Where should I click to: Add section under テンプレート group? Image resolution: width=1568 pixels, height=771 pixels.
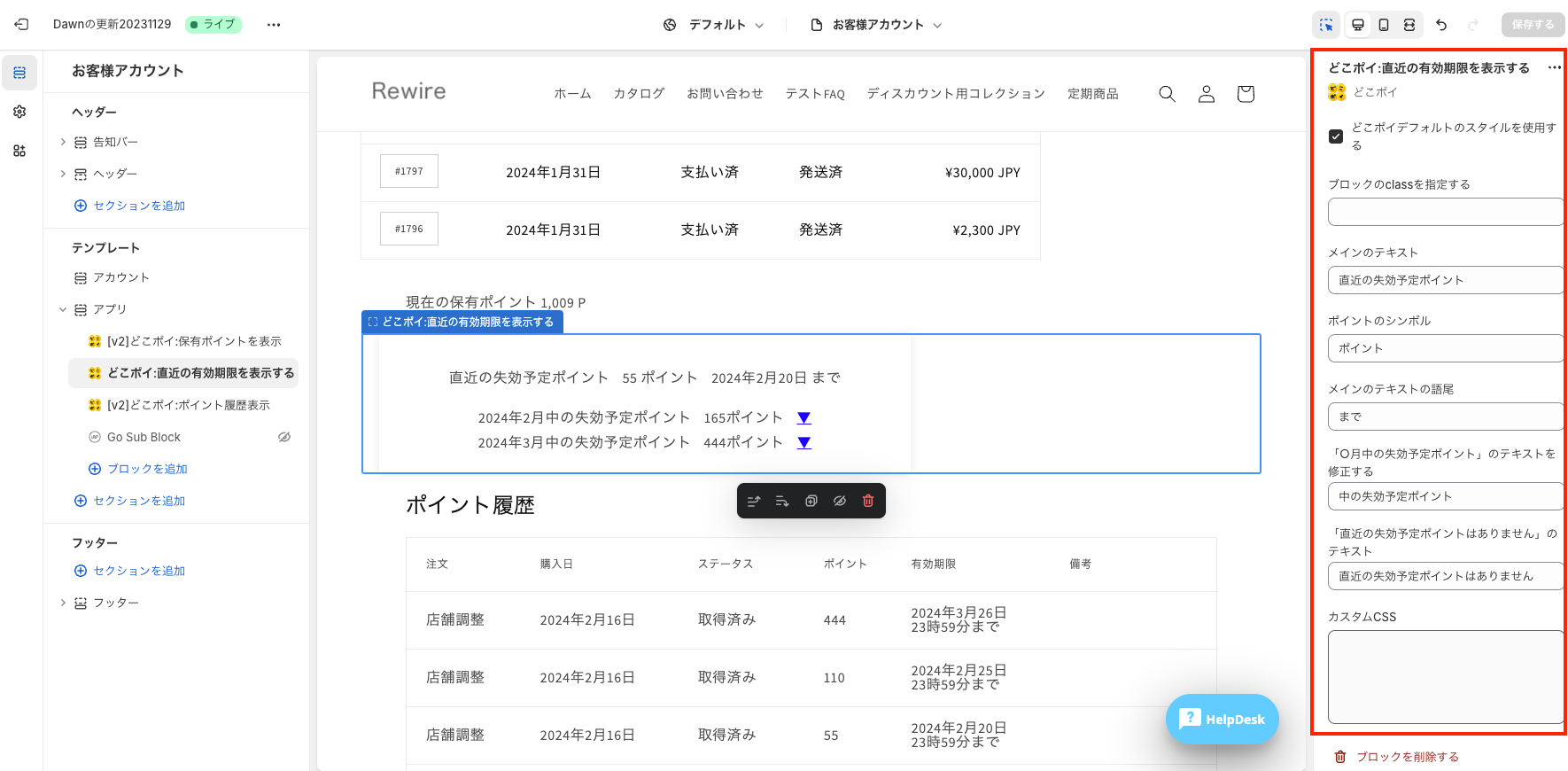(130, 501)
